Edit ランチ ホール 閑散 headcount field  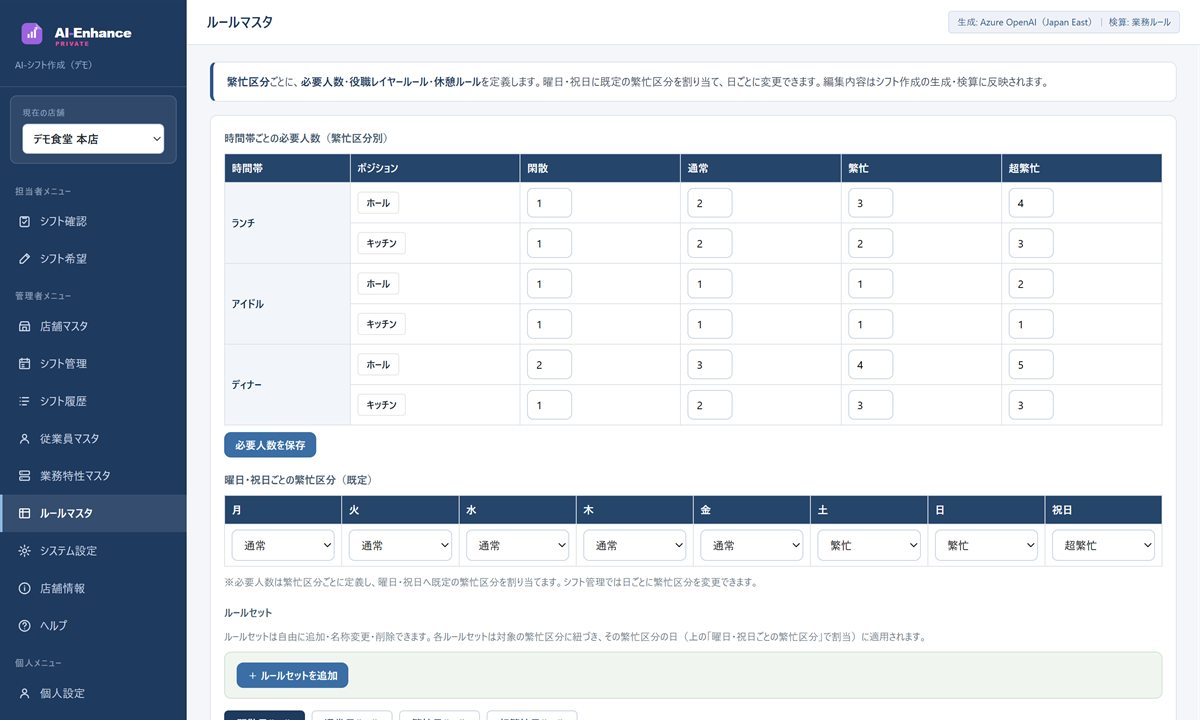(x=549, y=203)
